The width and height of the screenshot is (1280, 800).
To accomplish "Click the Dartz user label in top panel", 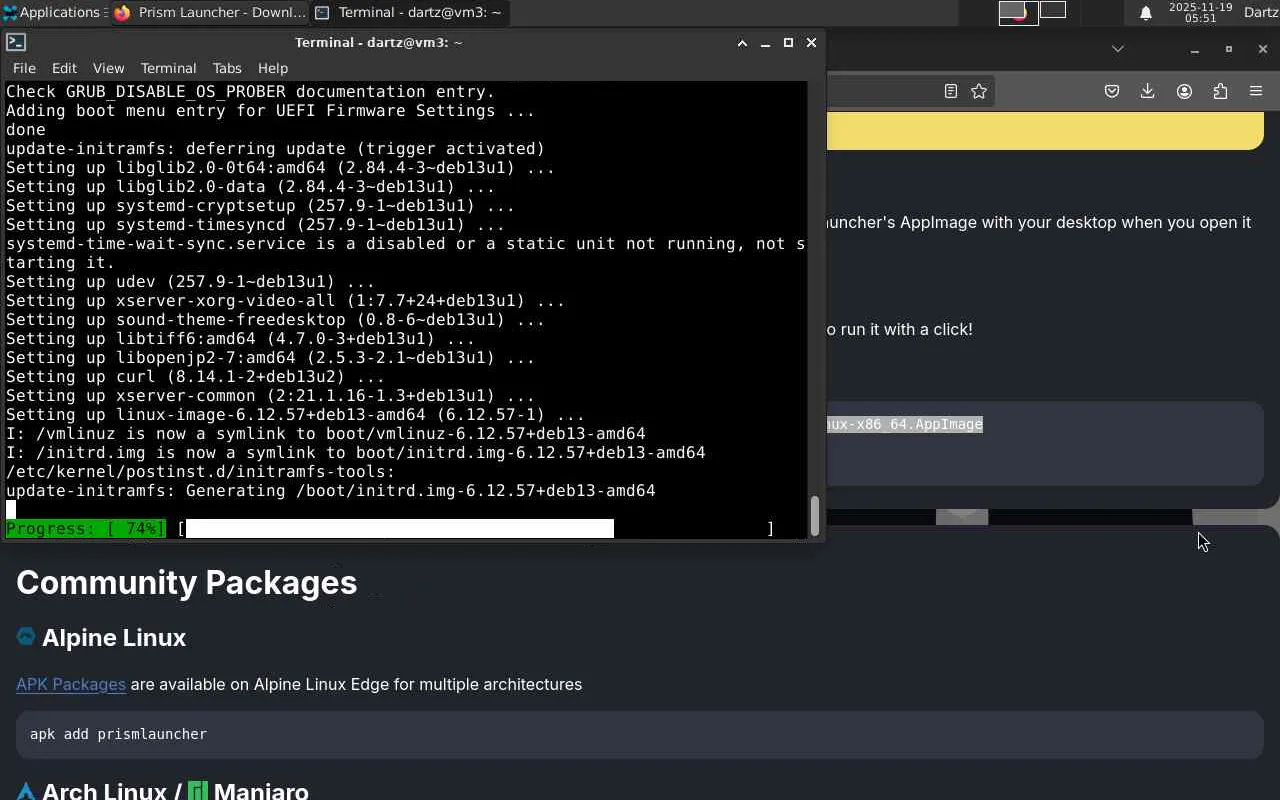I will click(1261, 12).
